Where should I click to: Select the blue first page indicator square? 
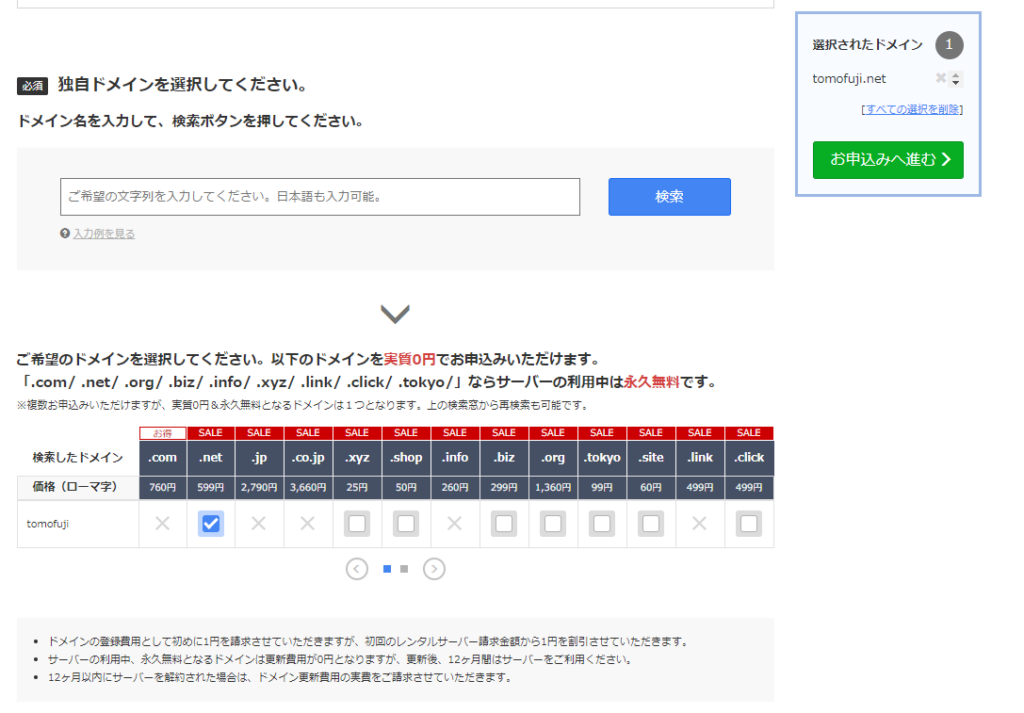tap(389, 568)
